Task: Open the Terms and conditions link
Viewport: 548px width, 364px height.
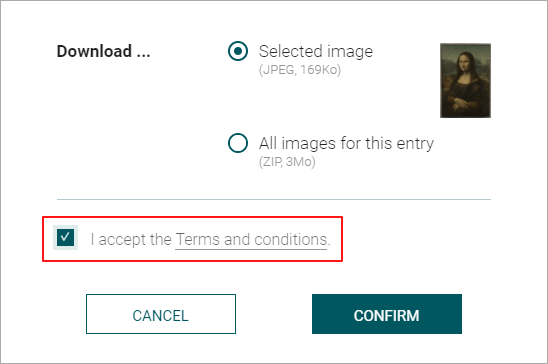Action: click(251, 240)
